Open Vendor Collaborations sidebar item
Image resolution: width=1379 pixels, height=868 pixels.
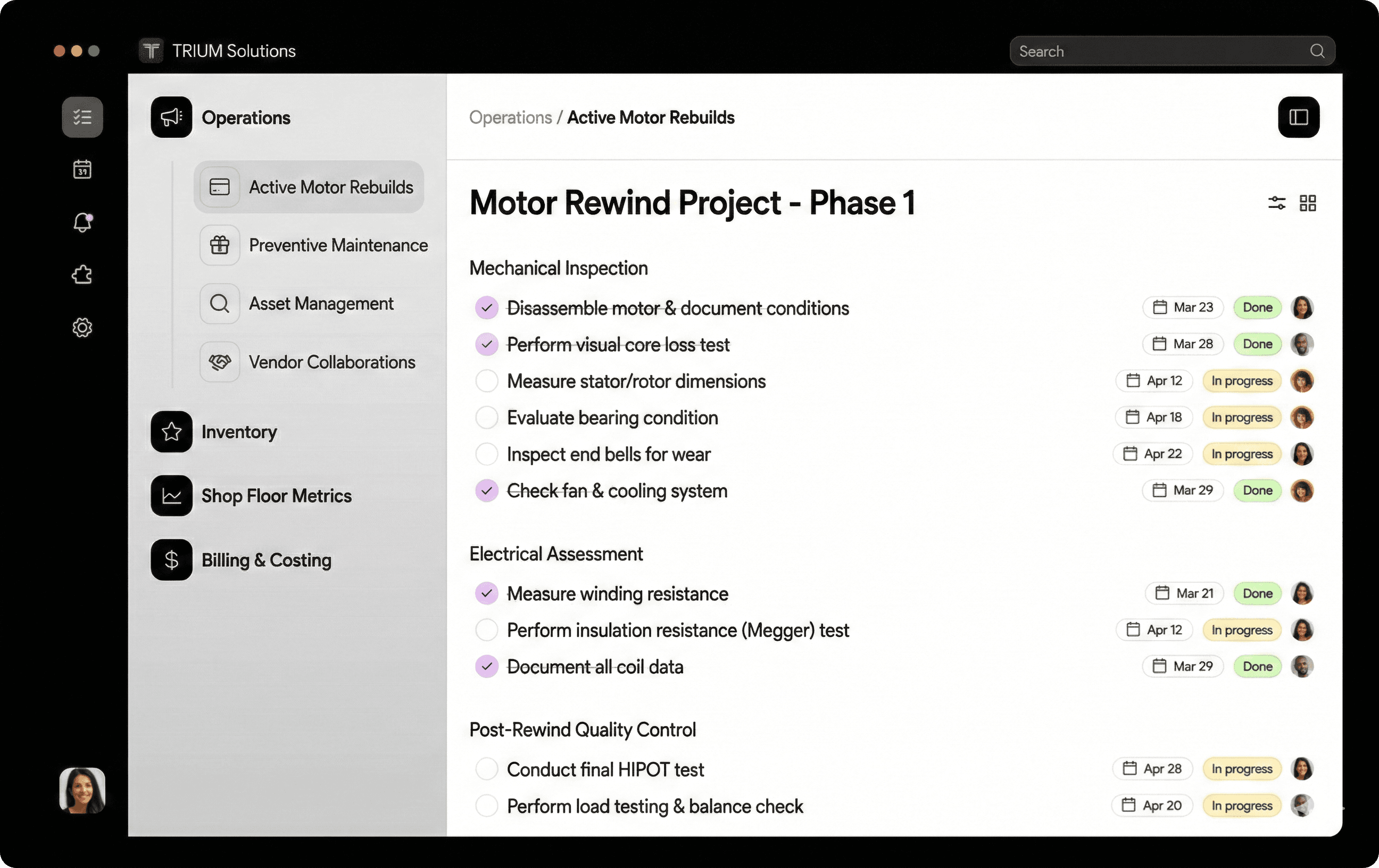pos(331,362)
